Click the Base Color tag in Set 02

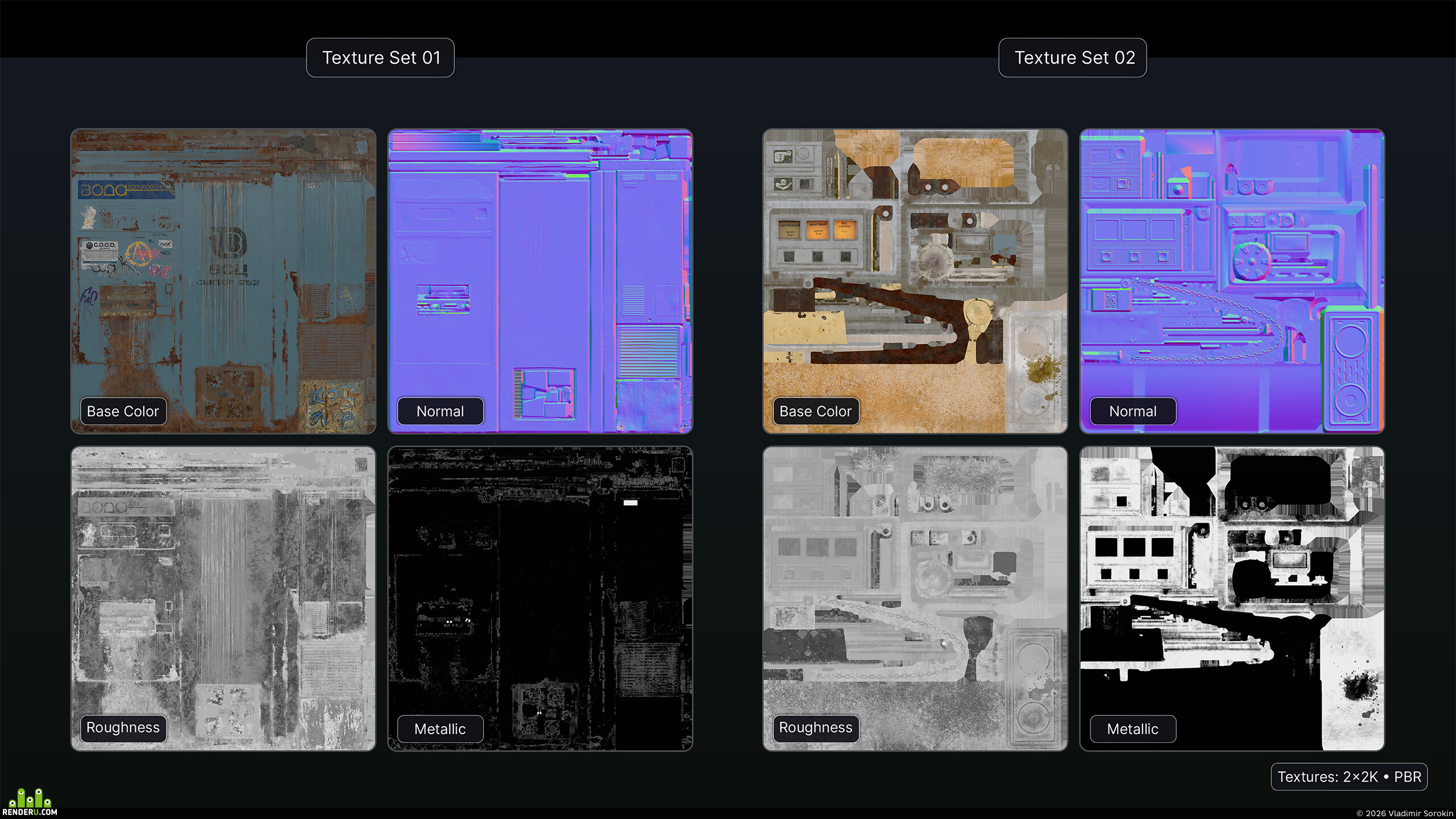pos(816,411)
